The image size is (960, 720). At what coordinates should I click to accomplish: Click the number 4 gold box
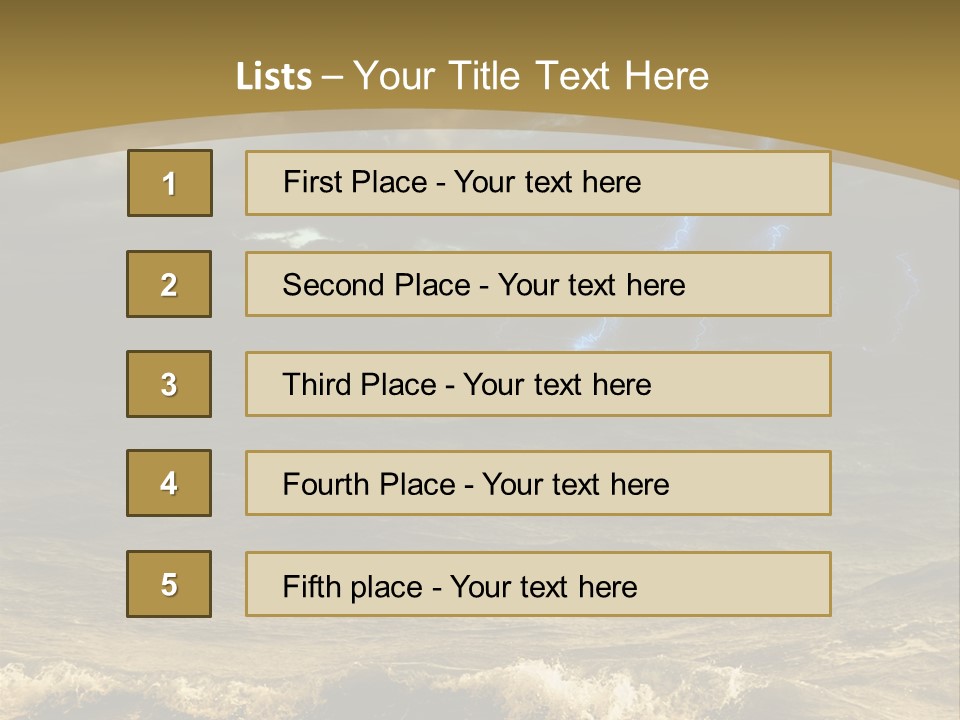[x=169, y=483]
